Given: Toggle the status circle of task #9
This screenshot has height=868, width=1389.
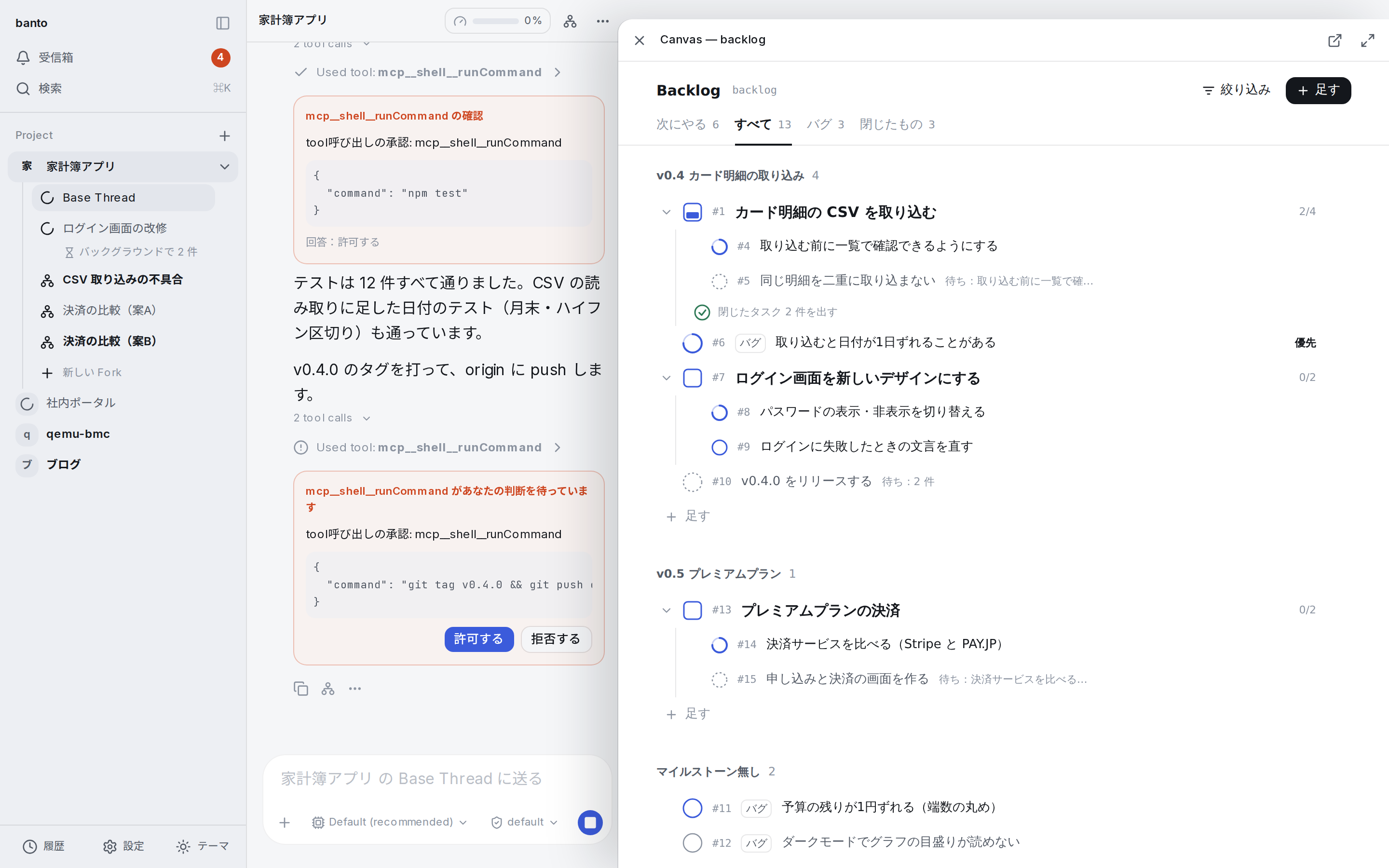Looking at the screenshot, I should [x=719, y=447].
